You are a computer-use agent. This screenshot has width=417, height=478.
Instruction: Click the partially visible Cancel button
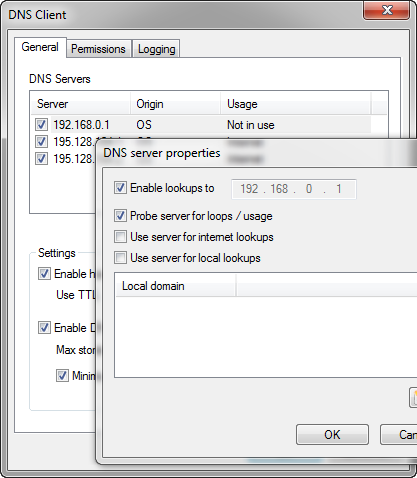point(399,435)
